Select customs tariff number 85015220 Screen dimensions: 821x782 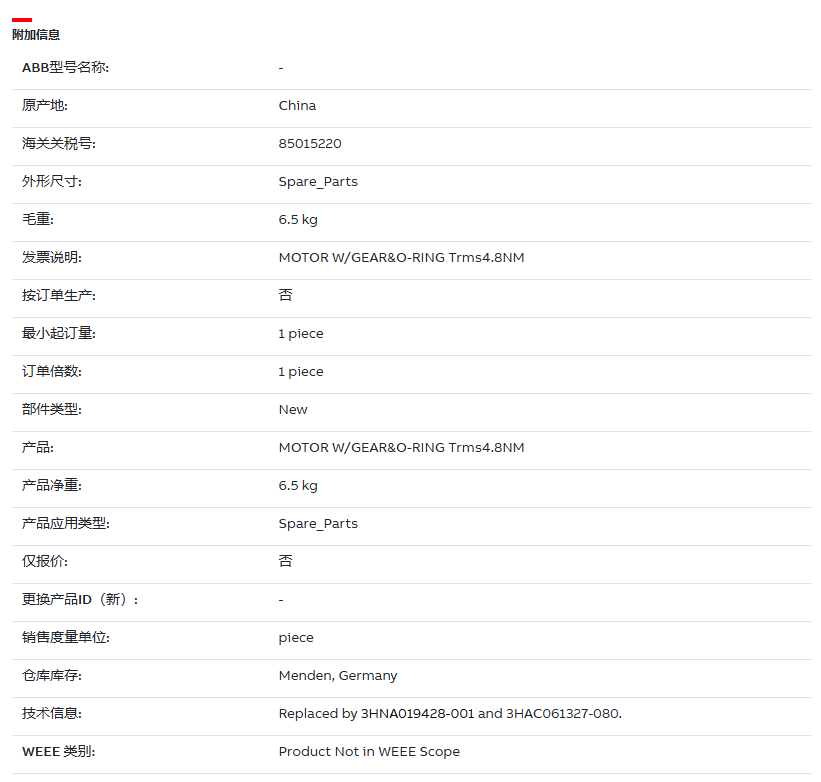coord(310,143)
